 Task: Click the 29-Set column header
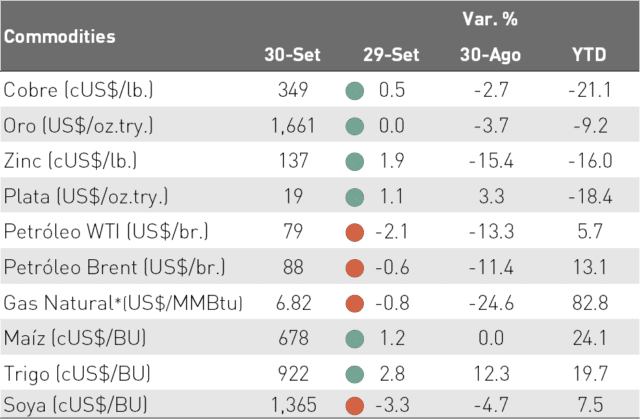(391, 55)
